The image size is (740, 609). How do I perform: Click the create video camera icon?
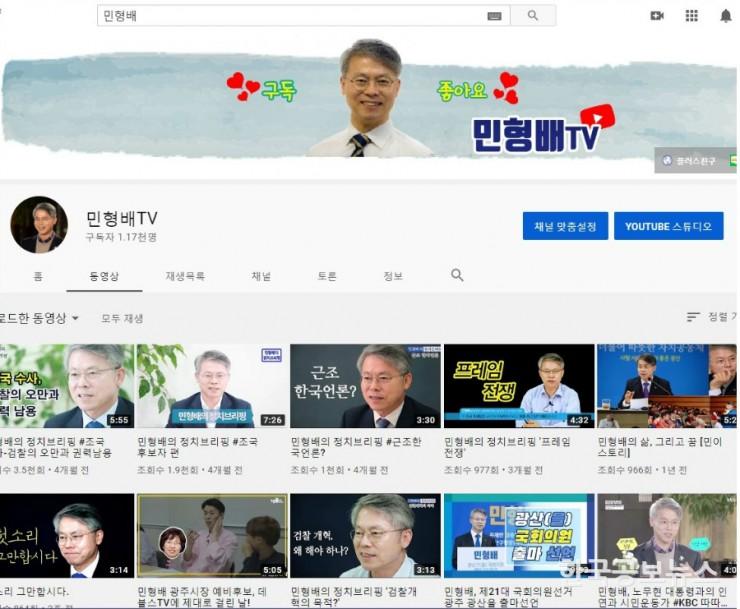(657, 16)
